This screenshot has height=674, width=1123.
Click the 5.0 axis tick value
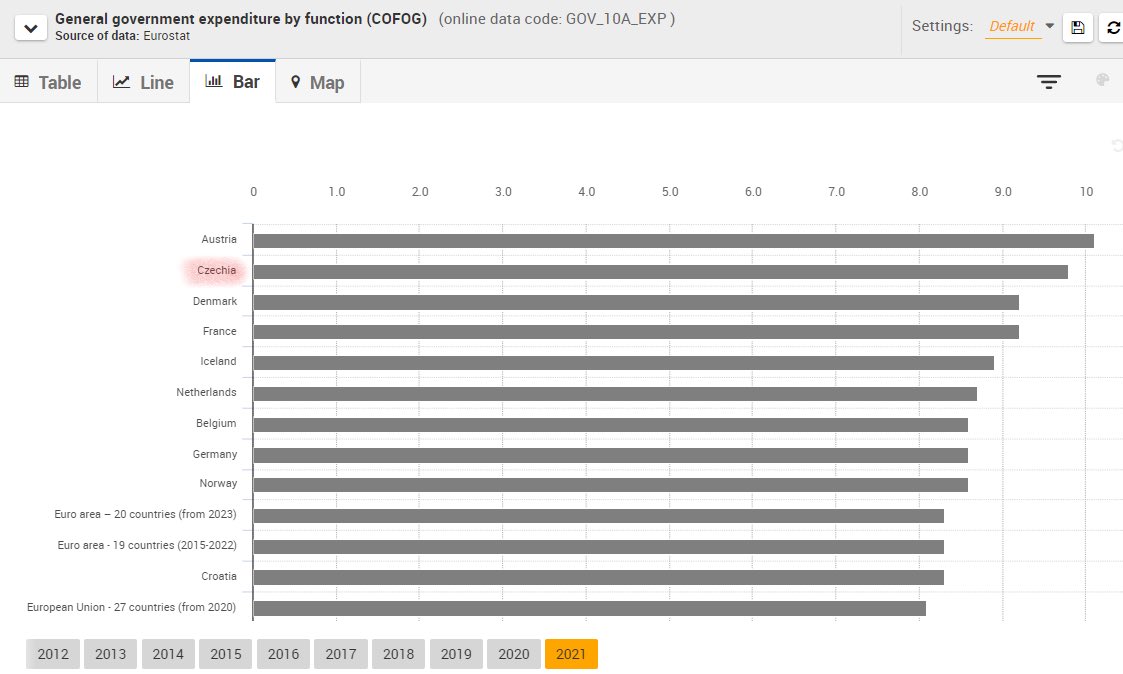(x=670, y=192)
